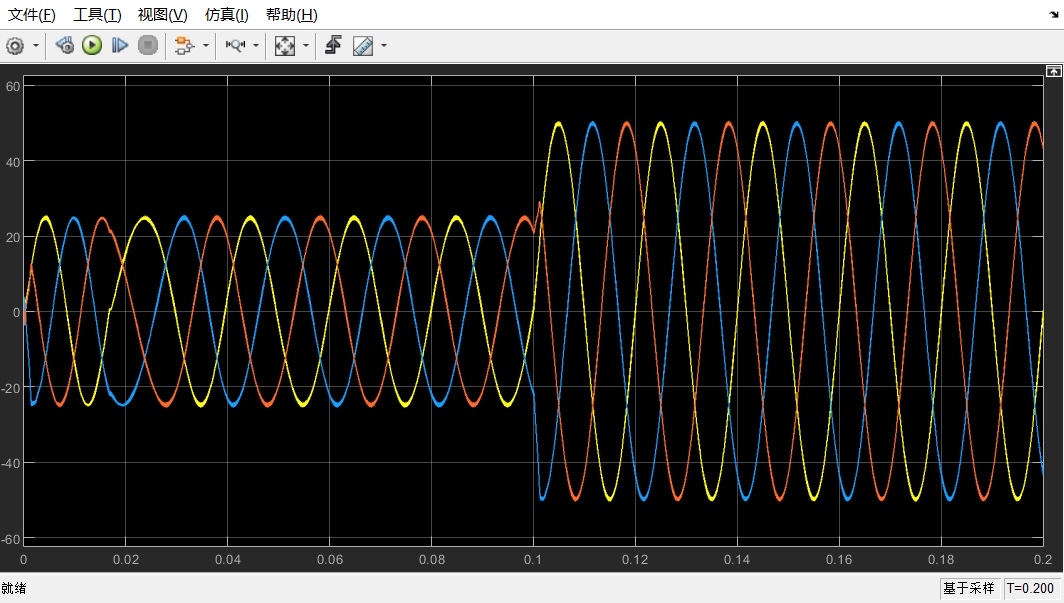The width and height of the screenshot is (1064, 603).
Task: Open the 仿真(I) menu
Action: coord(227,14)
